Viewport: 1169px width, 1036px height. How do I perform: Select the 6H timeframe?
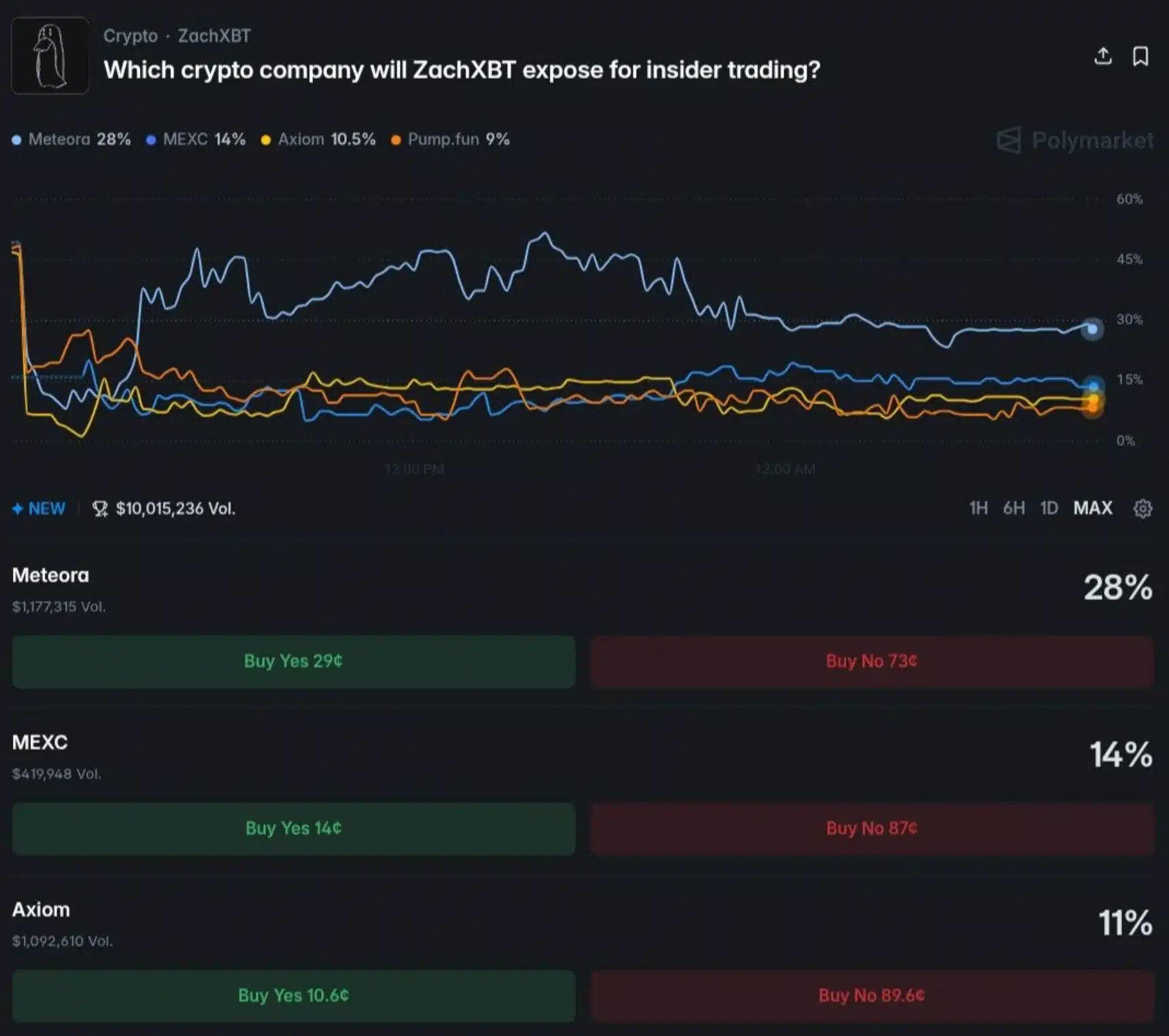[x=1014, y=508]
